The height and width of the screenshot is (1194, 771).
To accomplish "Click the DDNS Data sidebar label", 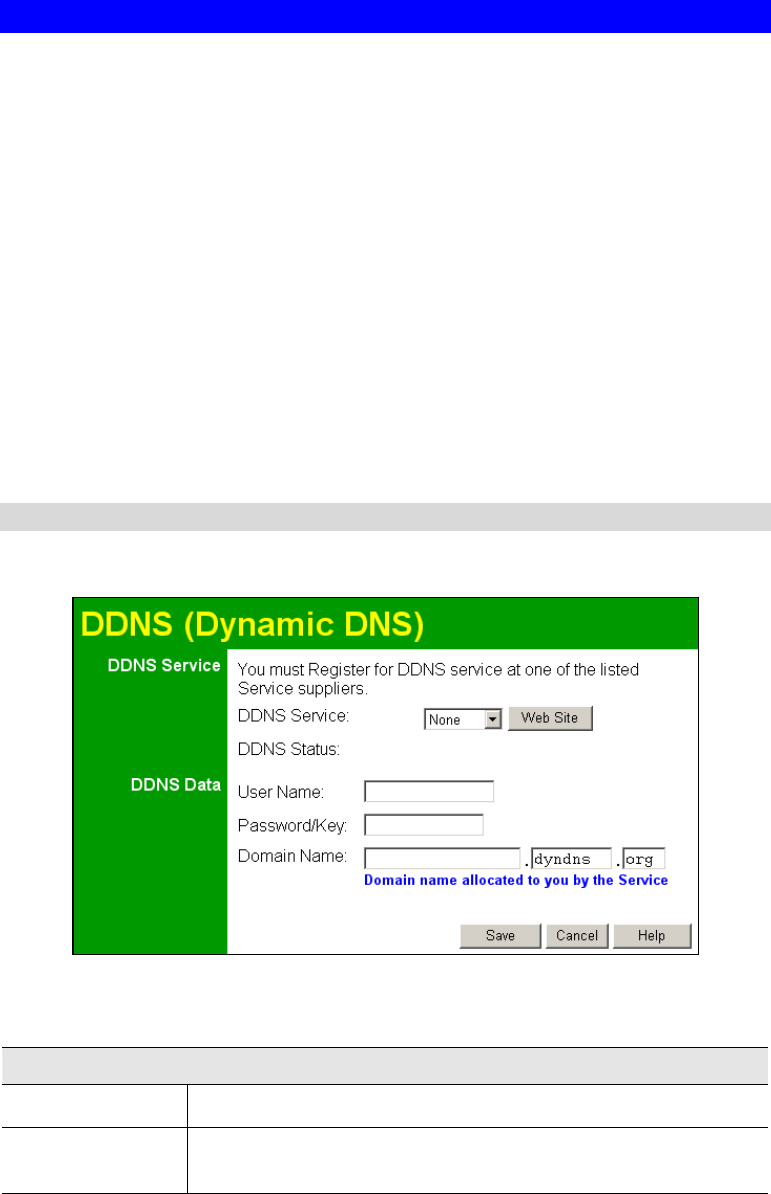I will (x=176, y=785).
